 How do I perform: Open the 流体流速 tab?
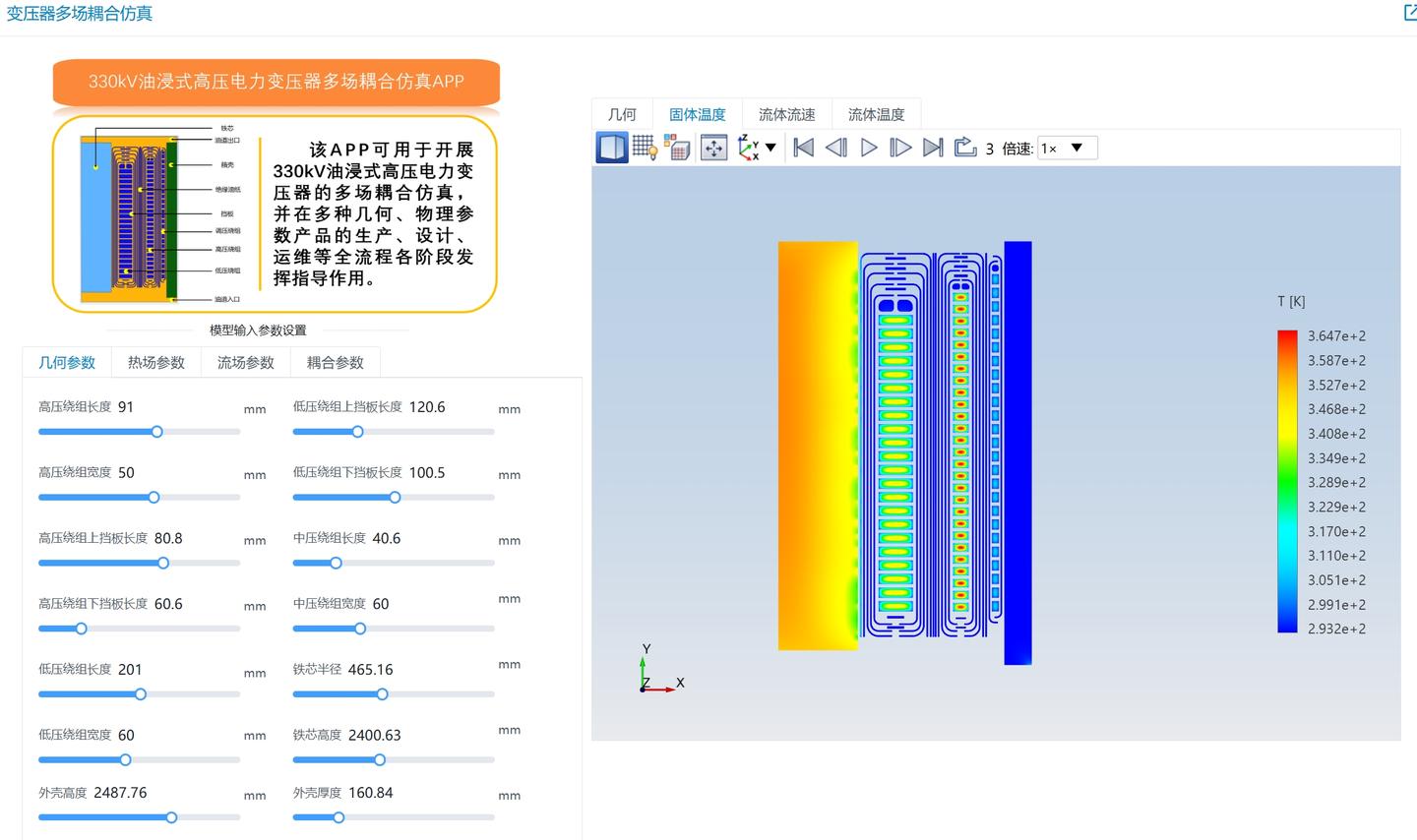pyautogui.click(x=787, y=115)
